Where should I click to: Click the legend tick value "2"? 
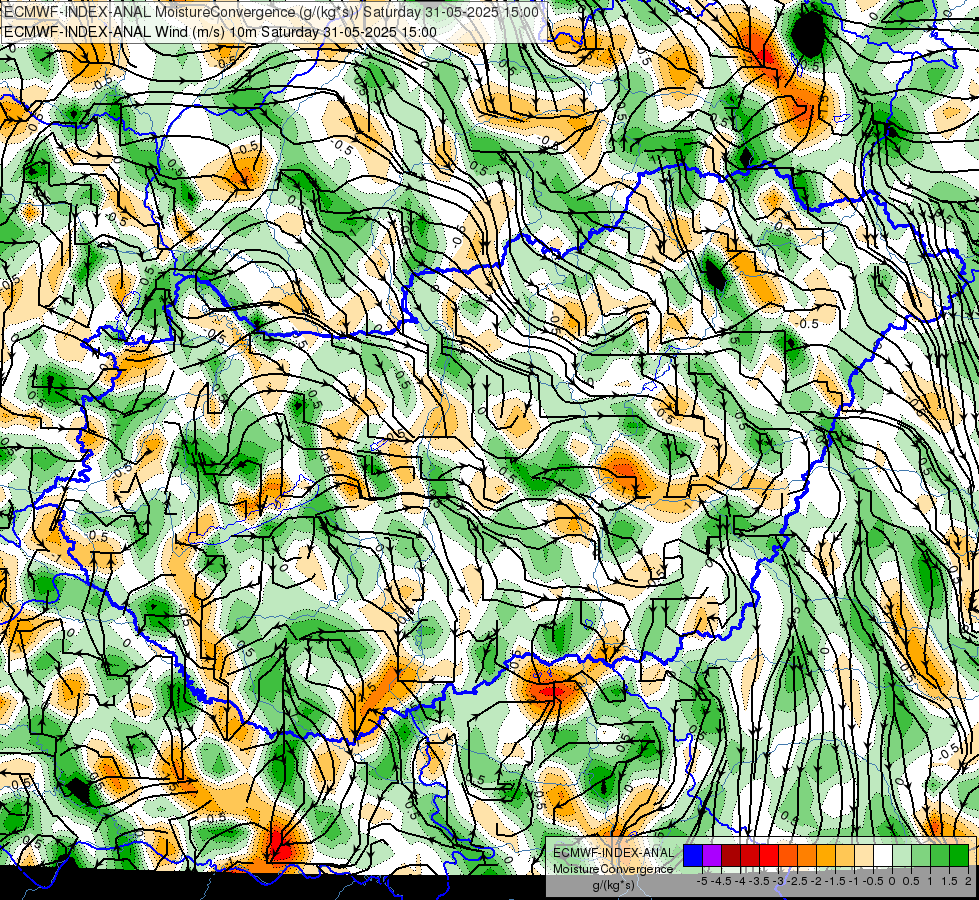[968, 881]
